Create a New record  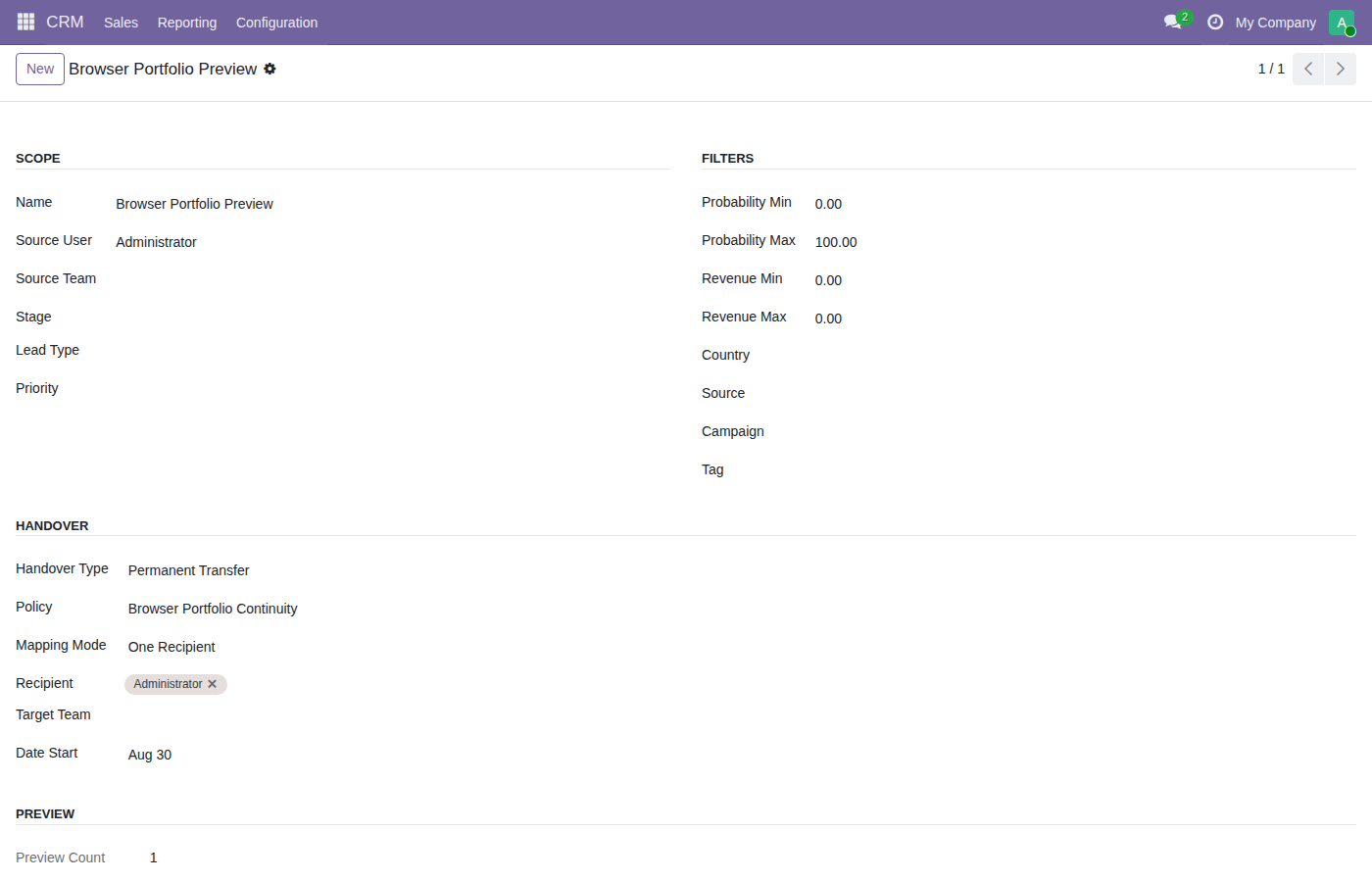tap(40, 69)
